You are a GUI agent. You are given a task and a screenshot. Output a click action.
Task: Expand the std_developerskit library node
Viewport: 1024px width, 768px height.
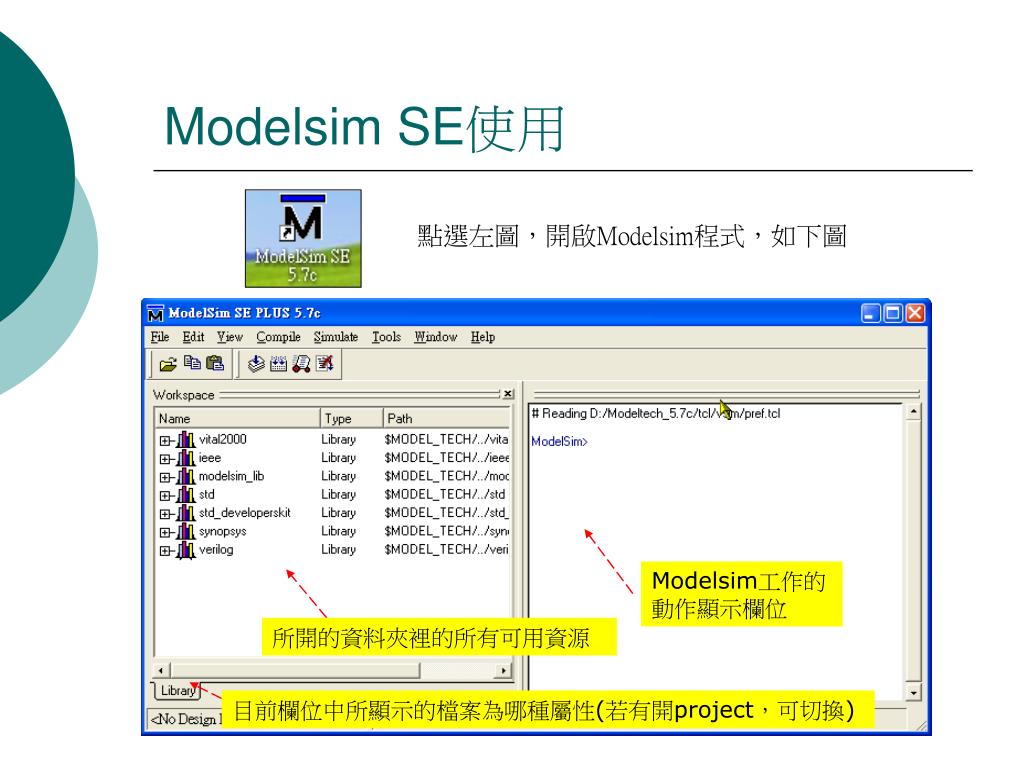(x=165, y=514)
